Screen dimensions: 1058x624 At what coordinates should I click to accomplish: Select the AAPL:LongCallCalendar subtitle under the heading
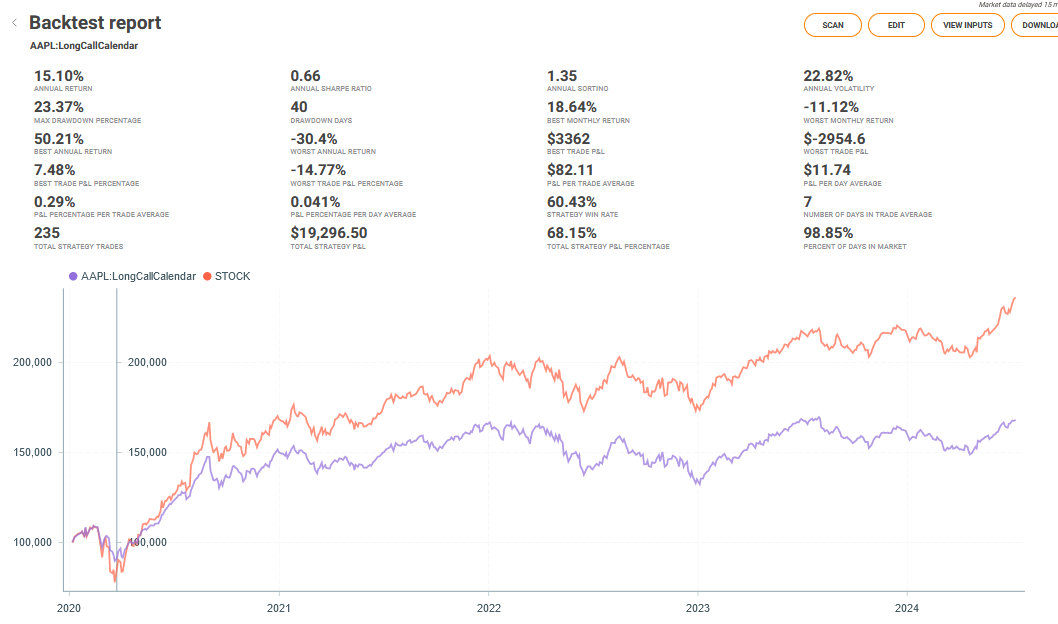tap(84, 46)
